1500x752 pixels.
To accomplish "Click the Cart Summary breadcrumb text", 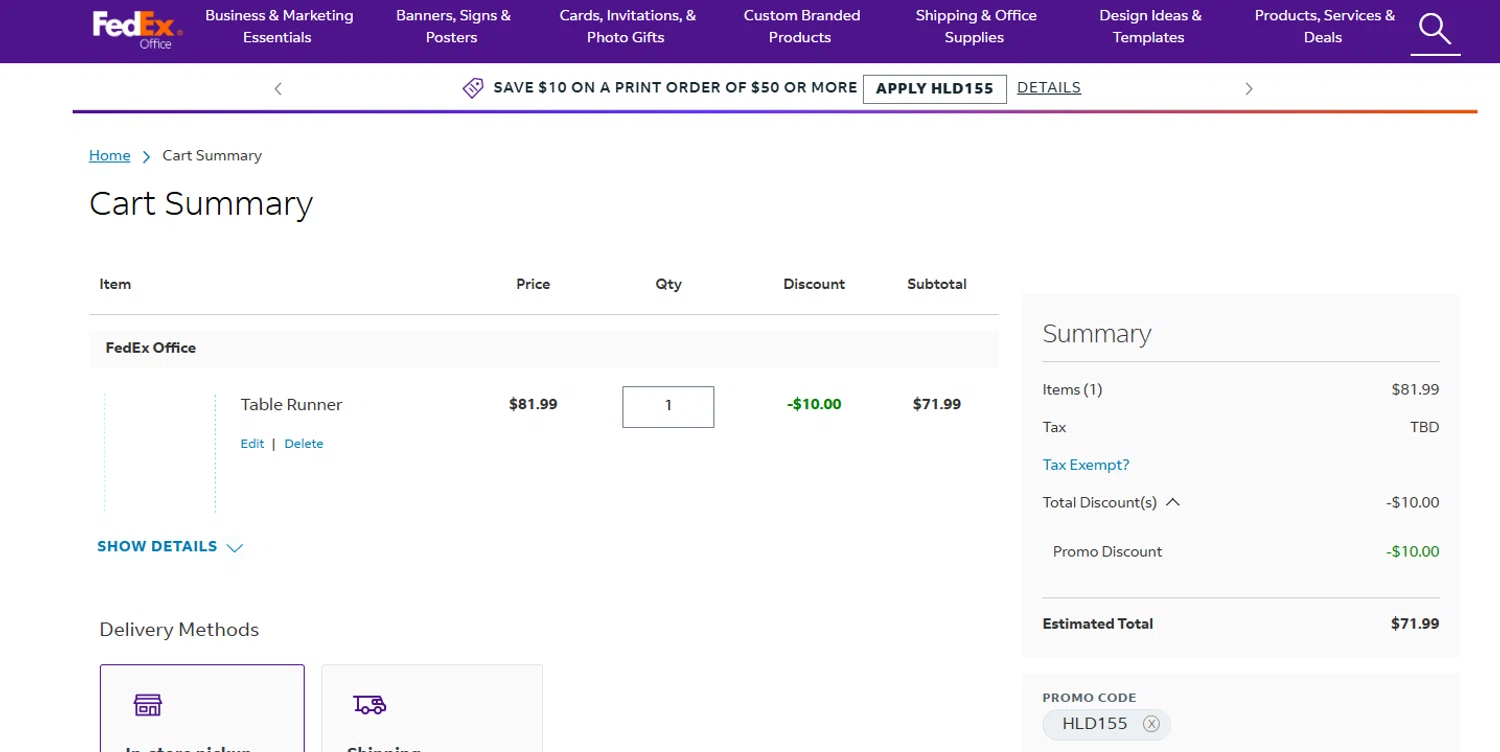I will tap(212, 155).
